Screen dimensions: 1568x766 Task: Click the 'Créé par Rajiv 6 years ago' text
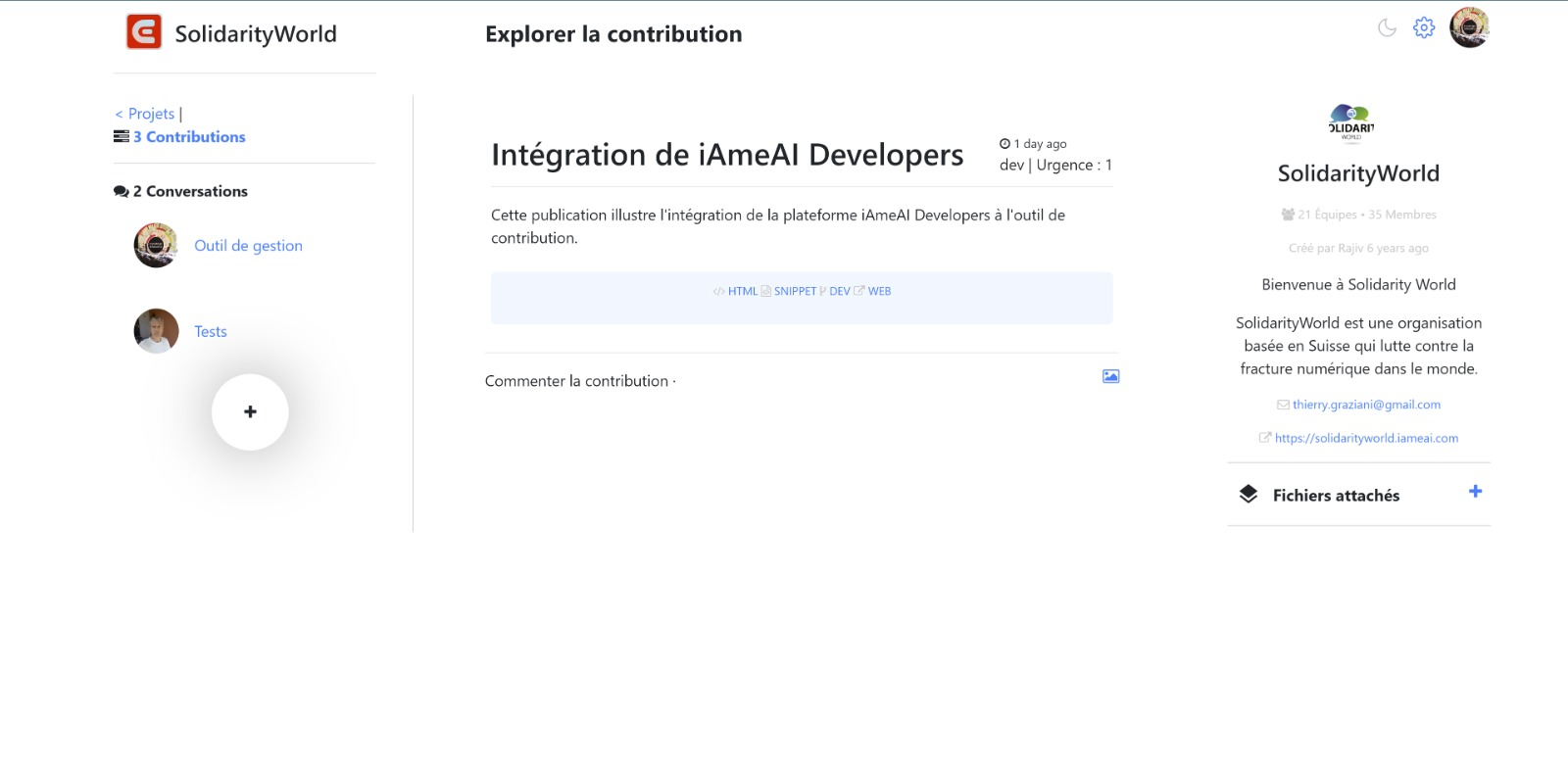click(x=1358, y=248)
